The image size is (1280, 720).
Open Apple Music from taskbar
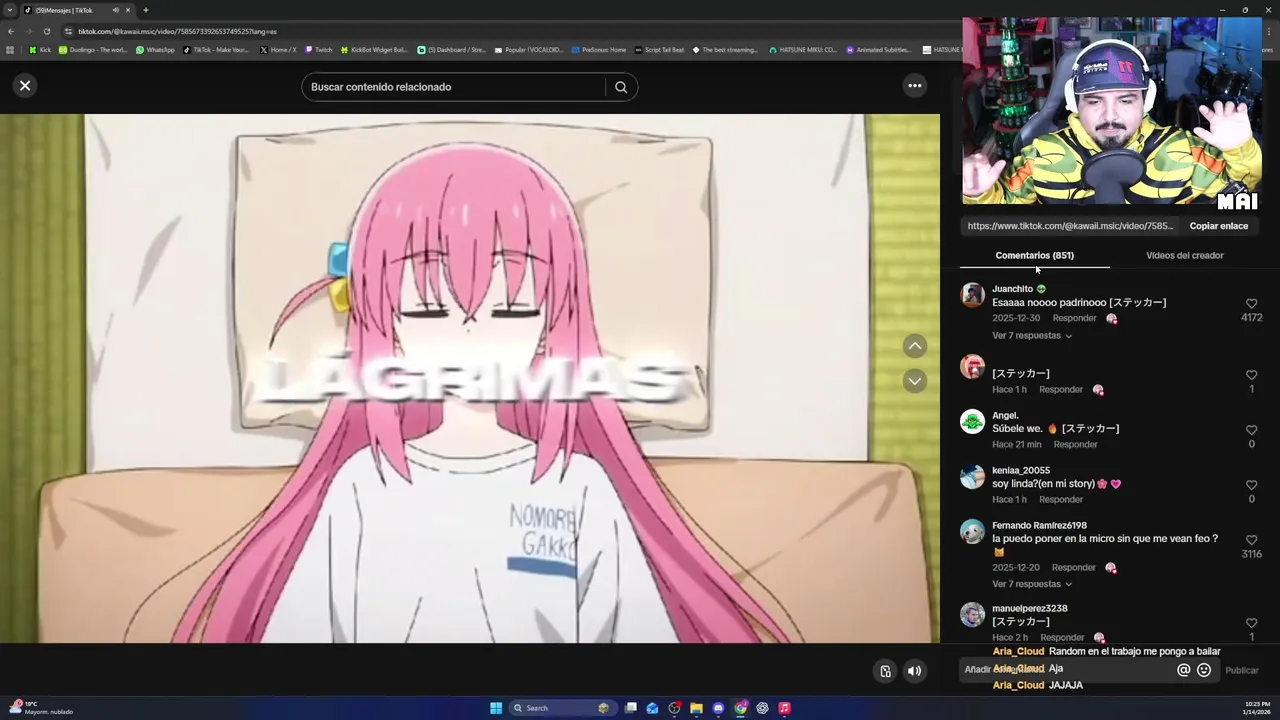(x=784, y=708)
